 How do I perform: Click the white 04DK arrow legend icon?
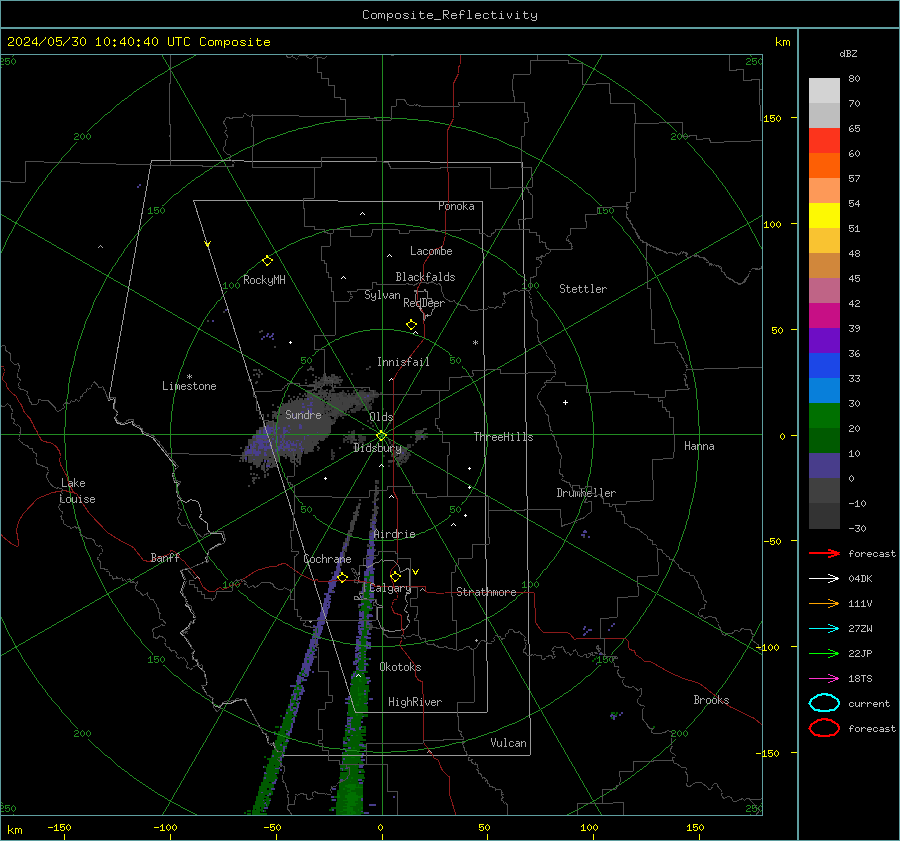(824, 578)
